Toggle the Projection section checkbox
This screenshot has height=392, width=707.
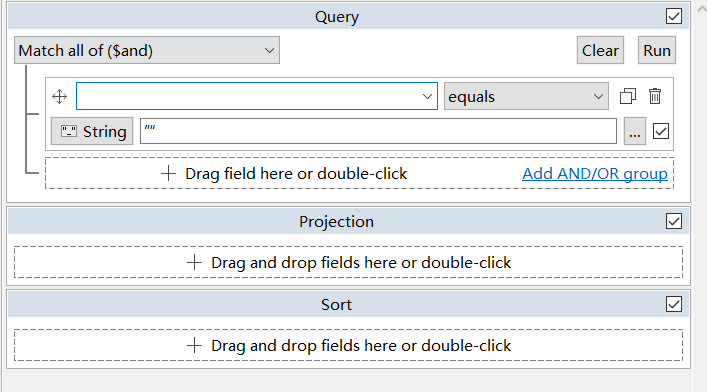pyautogui.click(x=674, y=221)
